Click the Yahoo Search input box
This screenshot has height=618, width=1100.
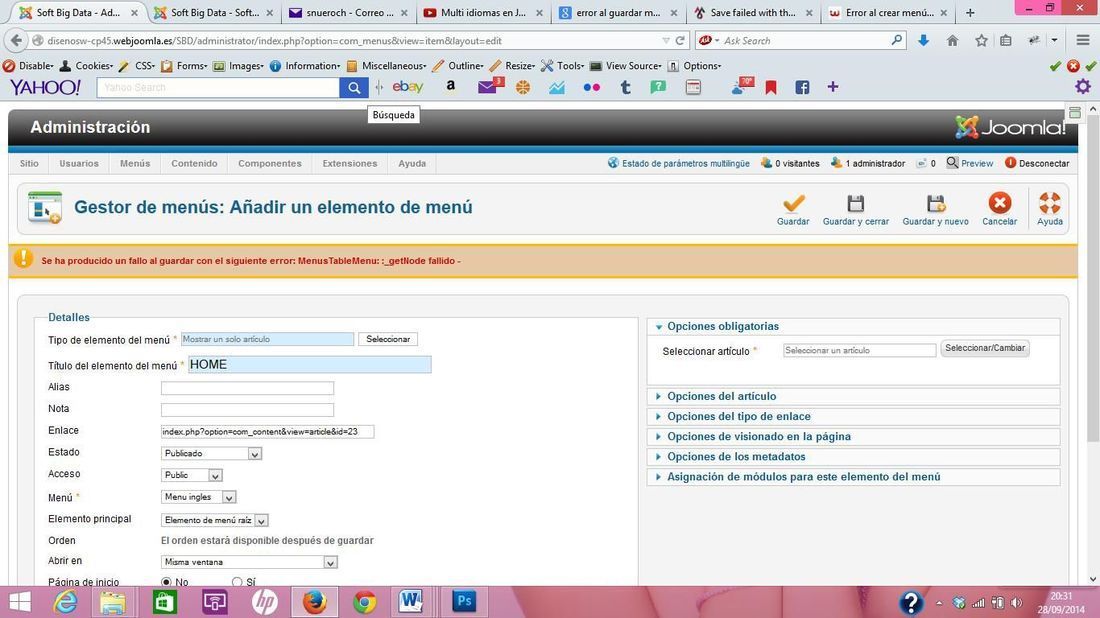[218, 88]
